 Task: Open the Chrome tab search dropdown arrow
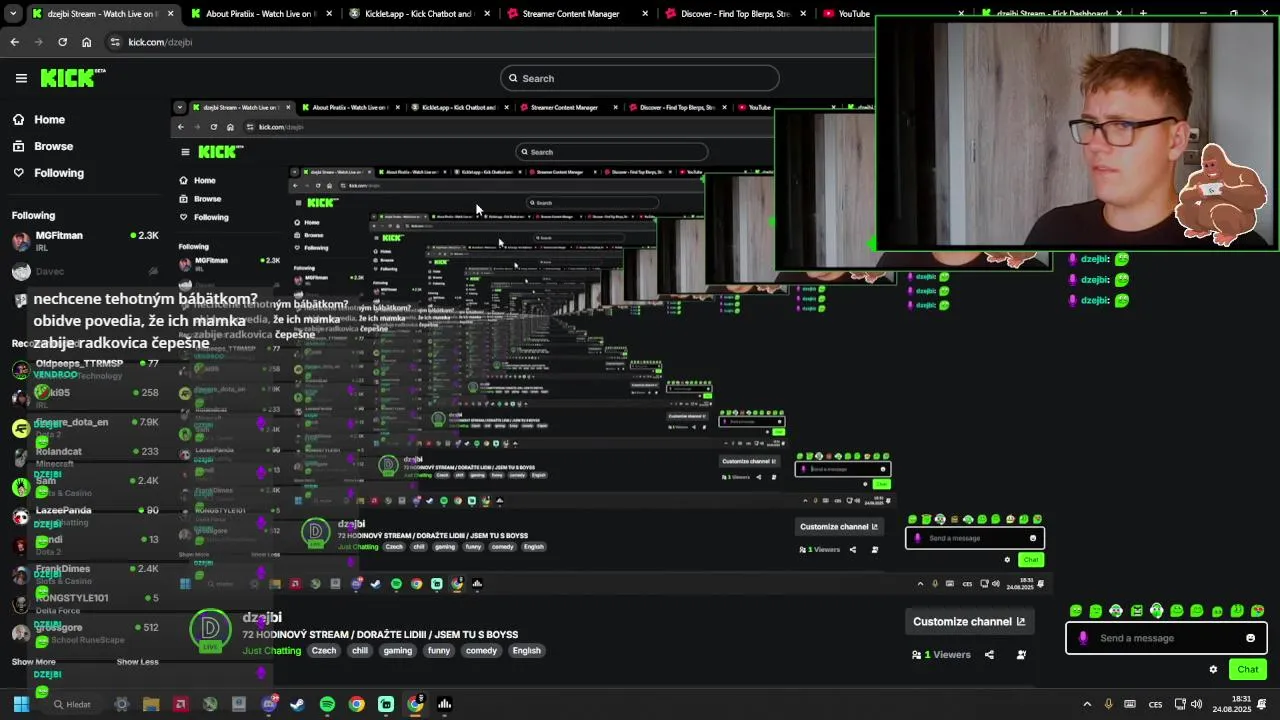pos(11,14)
